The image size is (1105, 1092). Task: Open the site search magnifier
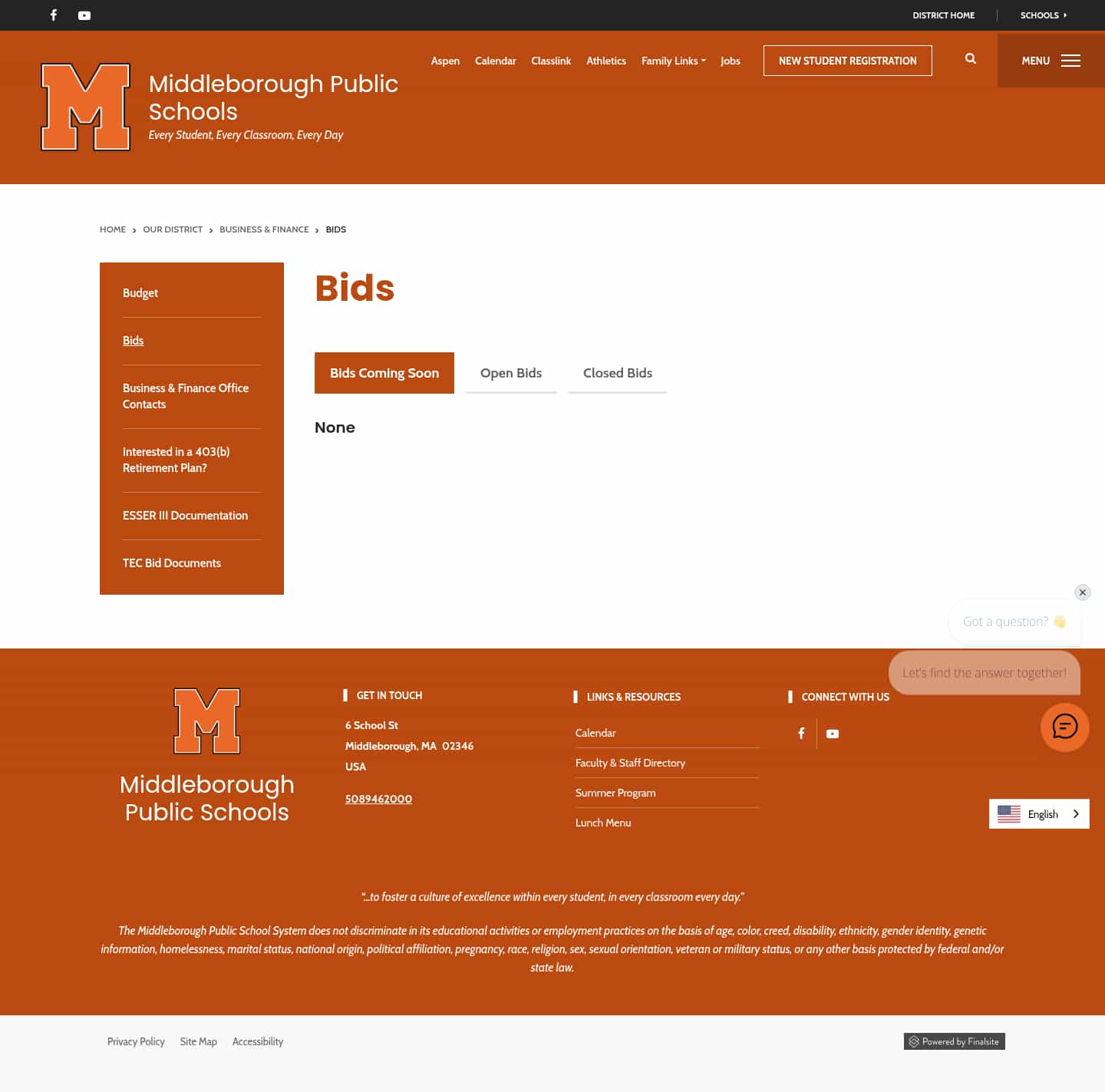click(970, 58)
